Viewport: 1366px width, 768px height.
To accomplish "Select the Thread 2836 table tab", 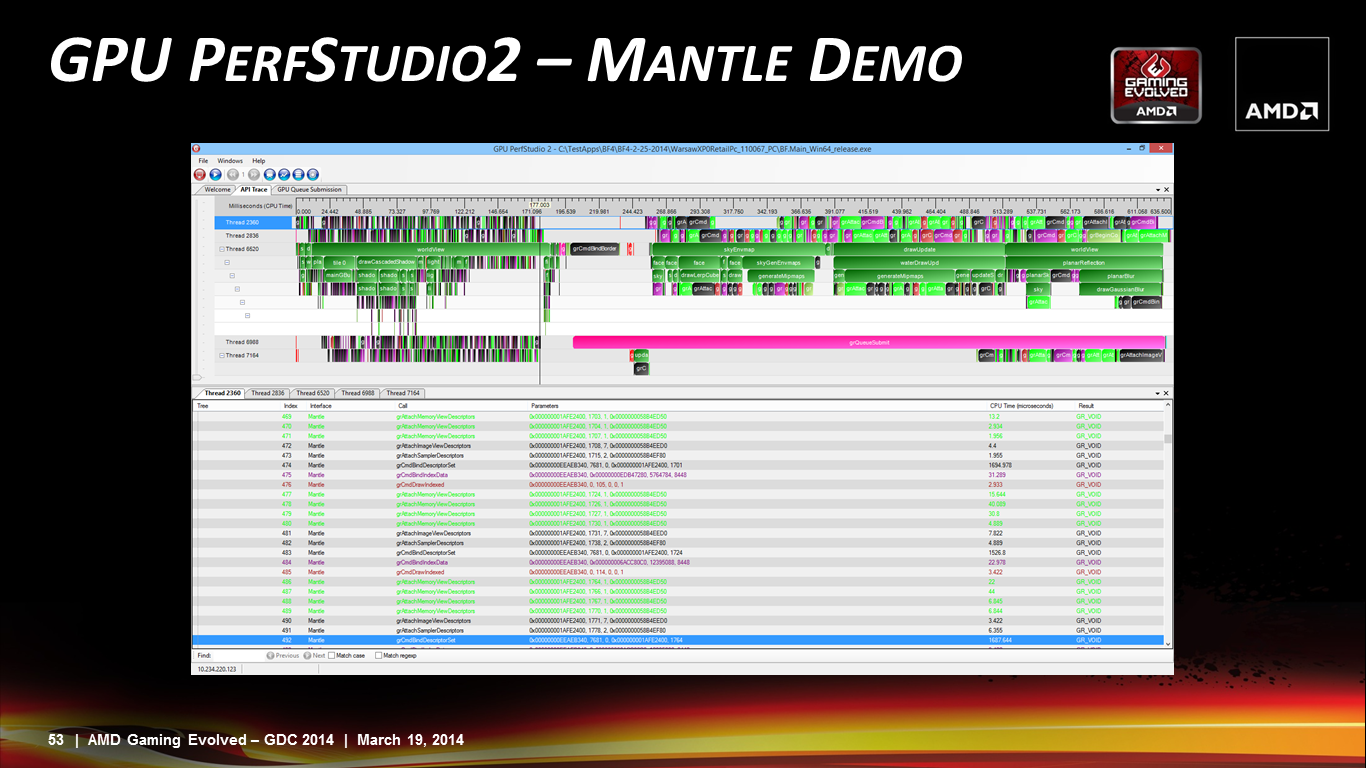I will coord(267,393).
